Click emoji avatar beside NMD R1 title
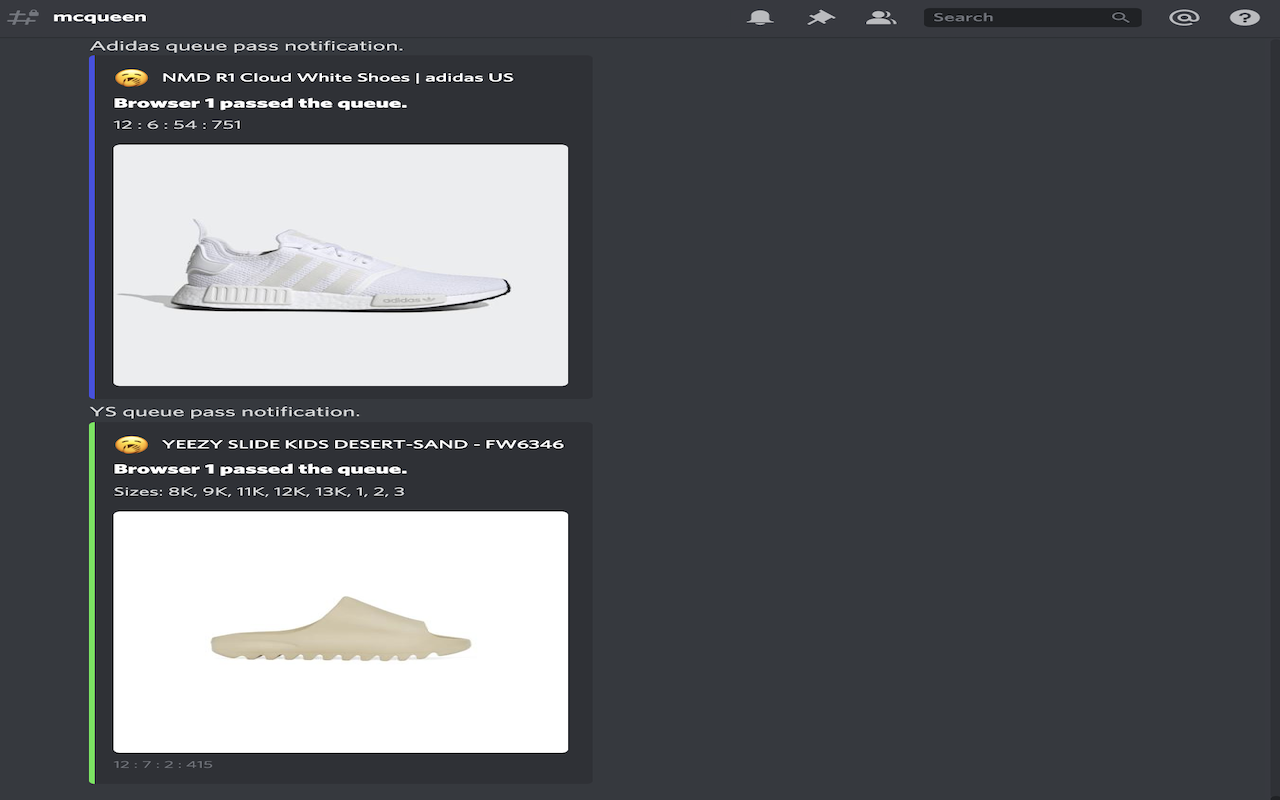Image resolution: width=1280 pixels, height=800 pixels. pyautogui.click(x=132, y=77)
